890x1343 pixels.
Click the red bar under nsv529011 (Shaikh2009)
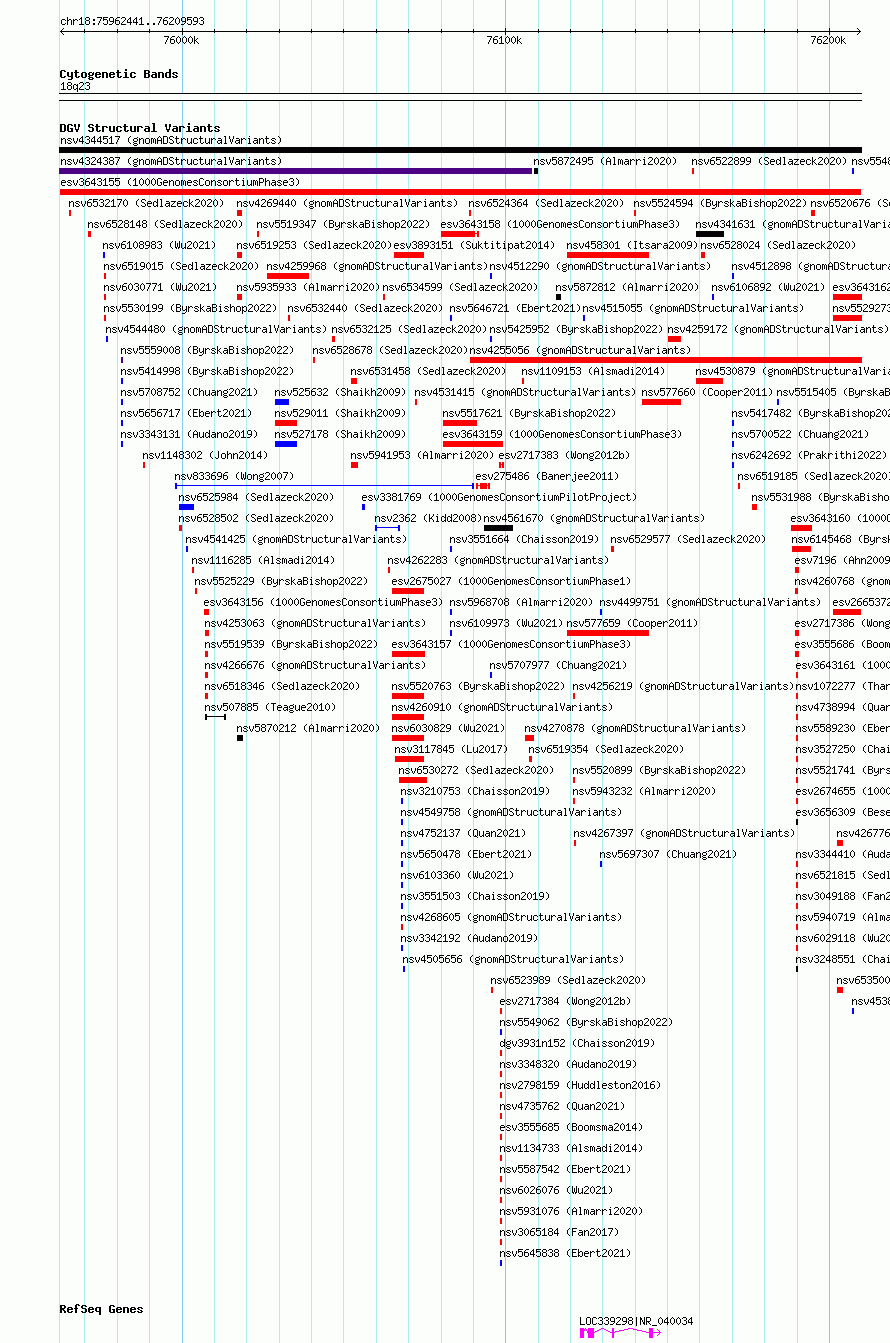[286, 423]
